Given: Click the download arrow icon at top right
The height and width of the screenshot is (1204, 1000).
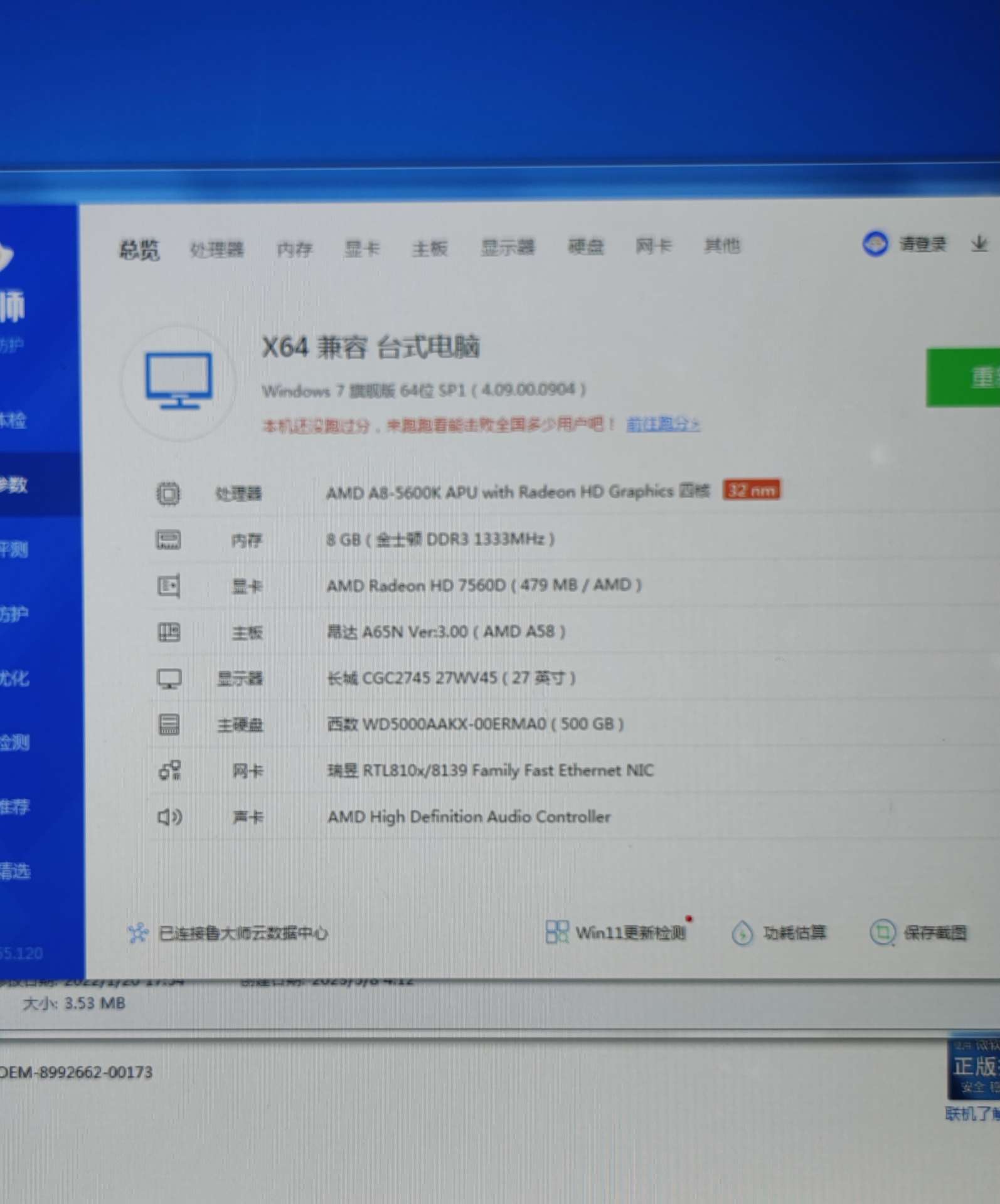Looking at the screenshot, I should (x=979, y=243).
